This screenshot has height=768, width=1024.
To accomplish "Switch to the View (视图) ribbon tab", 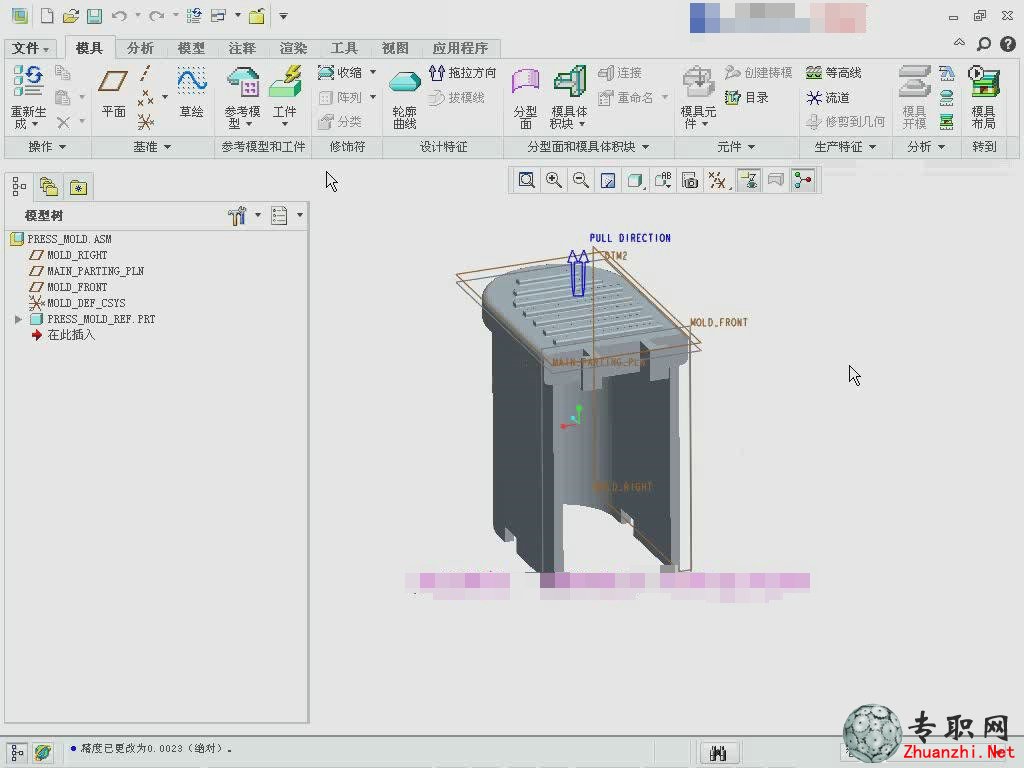I will pyautogui.click(x=394, y=48).
